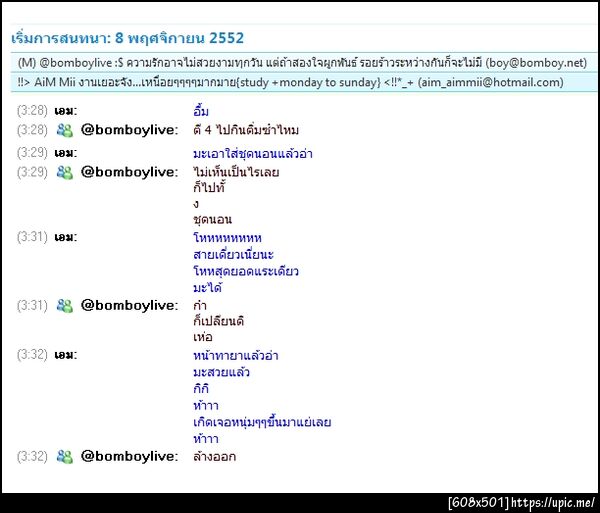
Task: Click the message 'เกิดเจอหนุ่มๆๆขึ้นมาแย่เลย'
Action: 262,422
